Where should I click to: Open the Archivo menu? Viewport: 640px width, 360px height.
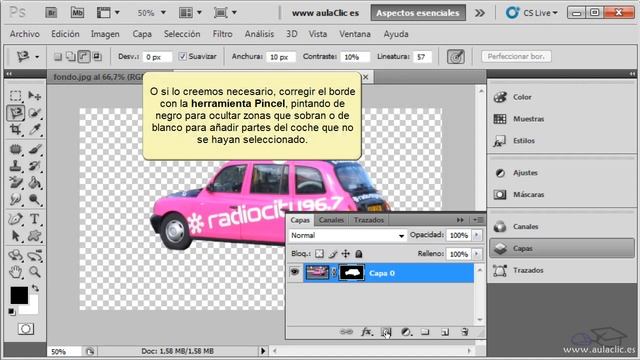click(x=24, y=34)
